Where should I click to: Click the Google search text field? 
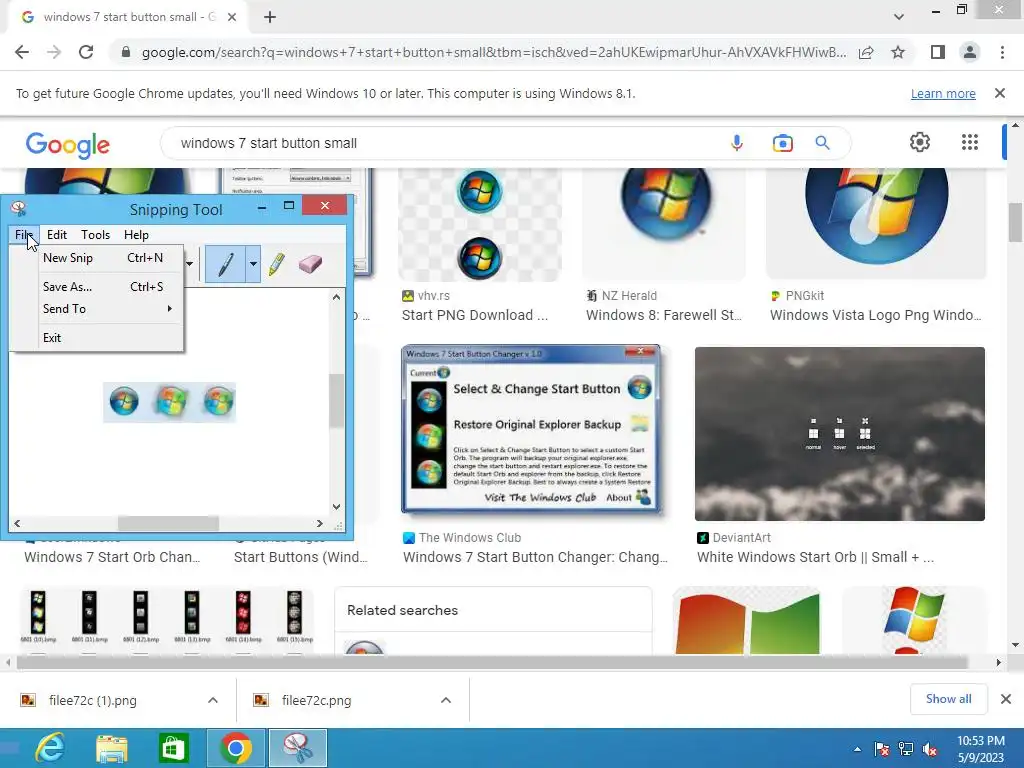coord(444,143)
